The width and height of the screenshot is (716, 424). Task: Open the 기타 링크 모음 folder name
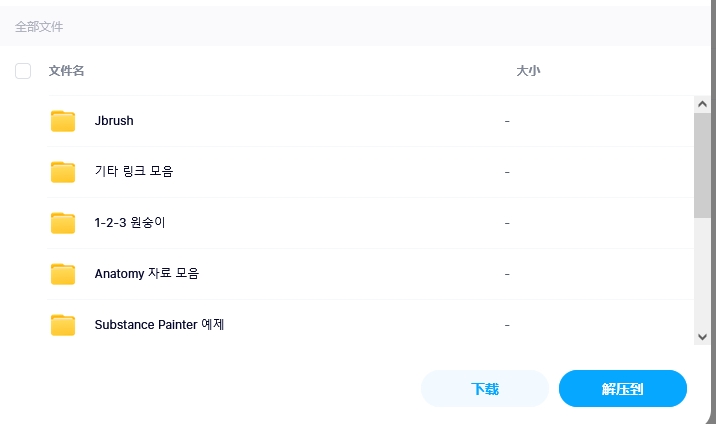pos(134,172)
